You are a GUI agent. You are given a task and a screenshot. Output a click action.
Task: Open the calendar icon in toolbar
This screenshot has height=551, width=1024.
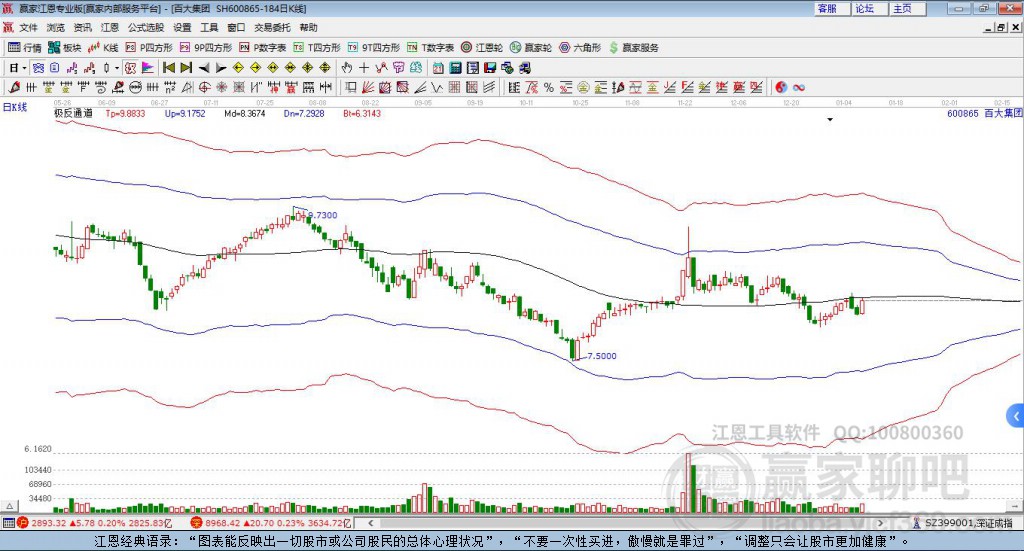tap(438, 68)
